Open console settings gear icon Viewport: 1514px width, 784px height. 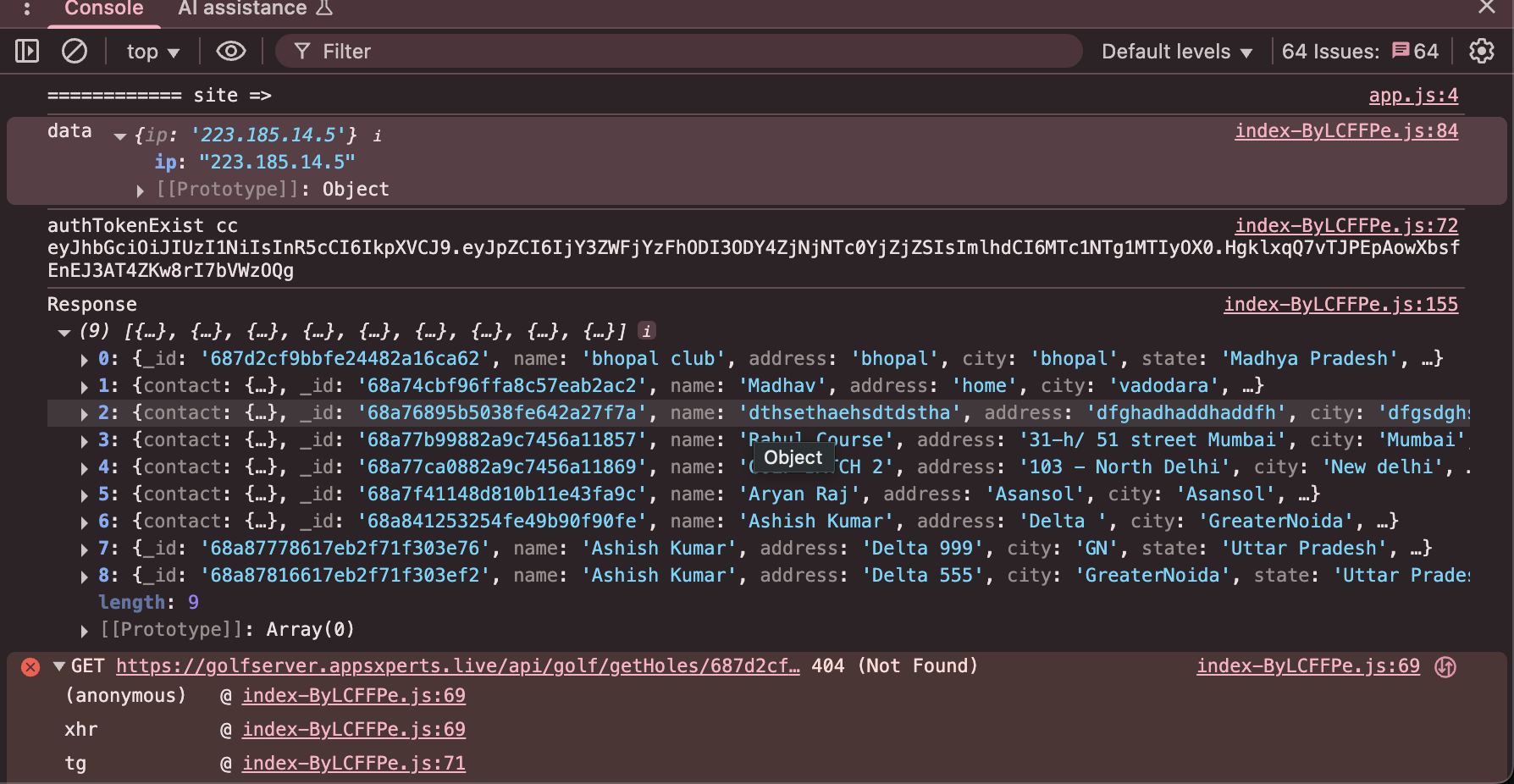pos(1481,52)
